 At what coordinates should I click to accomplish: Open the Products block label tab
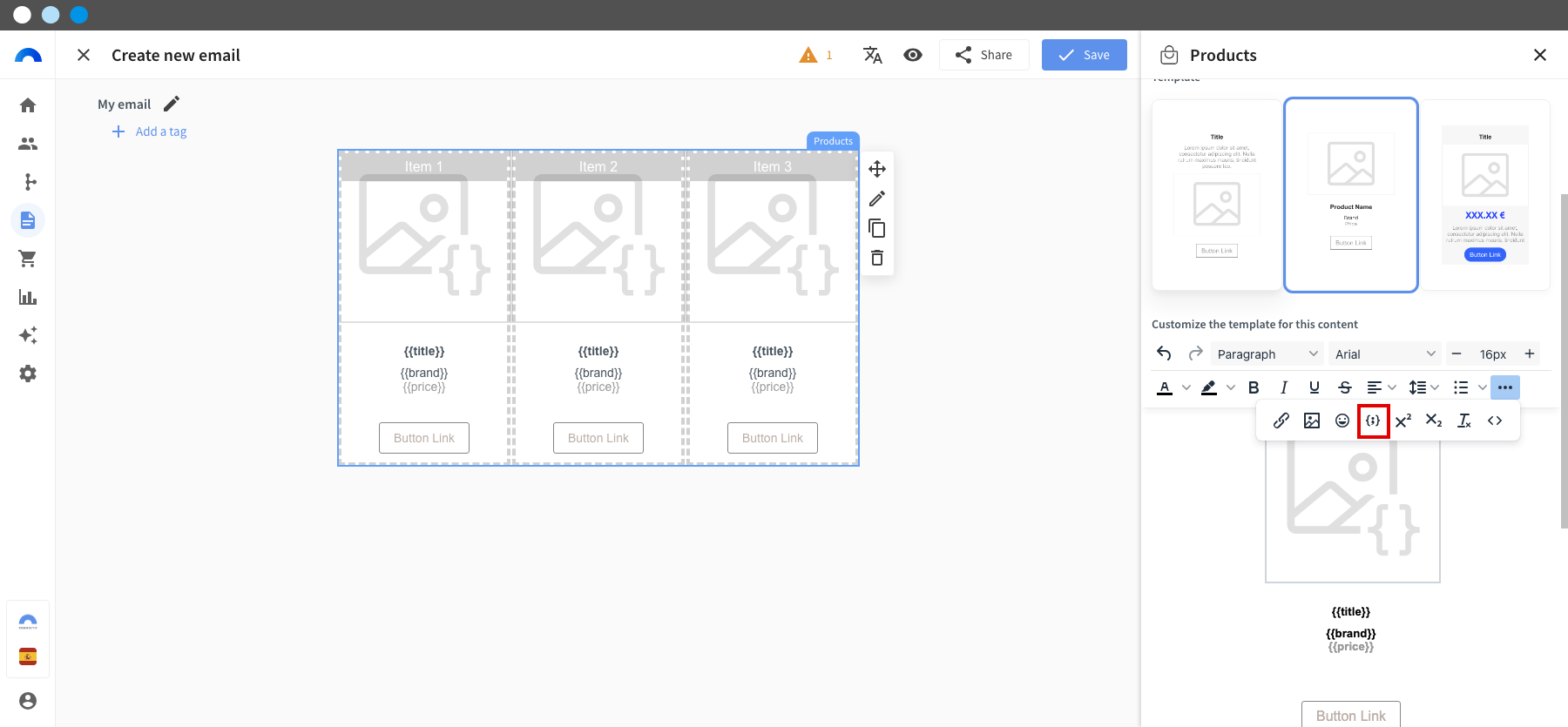pos(834,141)
